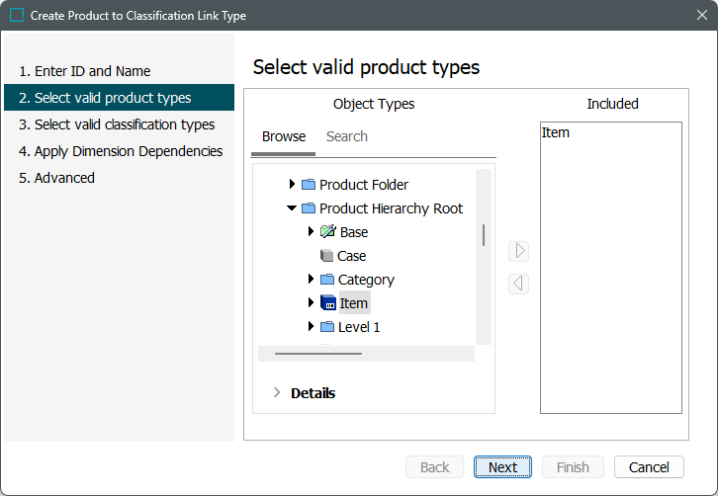Viewport: 718px width, 496px height.
Task: Click the Product Hierarchy Root folder icon
Action: coord(308,208)
